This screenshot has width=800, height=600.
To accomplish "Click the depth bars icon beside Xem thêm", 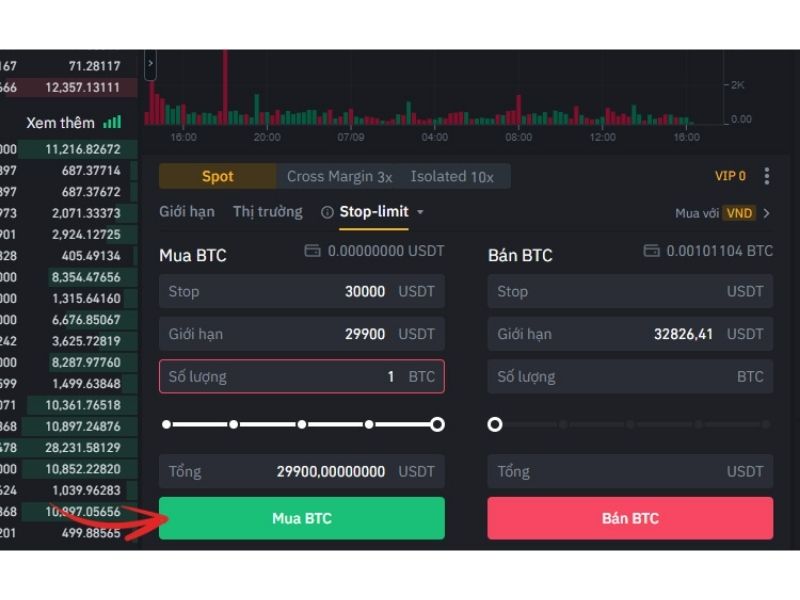I will 112,122.
